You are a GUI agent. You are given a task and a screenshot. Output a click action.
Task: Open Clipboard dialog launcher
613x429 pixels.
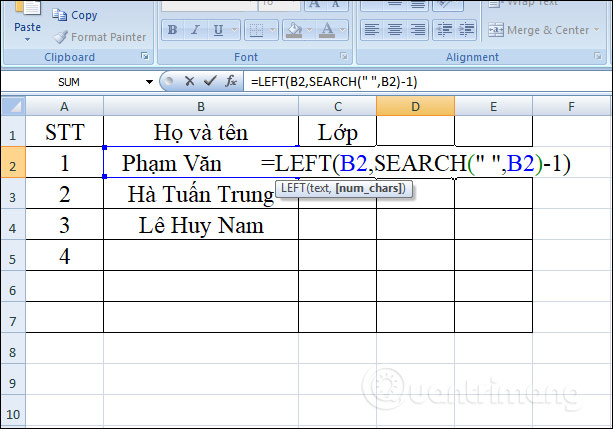[145, 56]
